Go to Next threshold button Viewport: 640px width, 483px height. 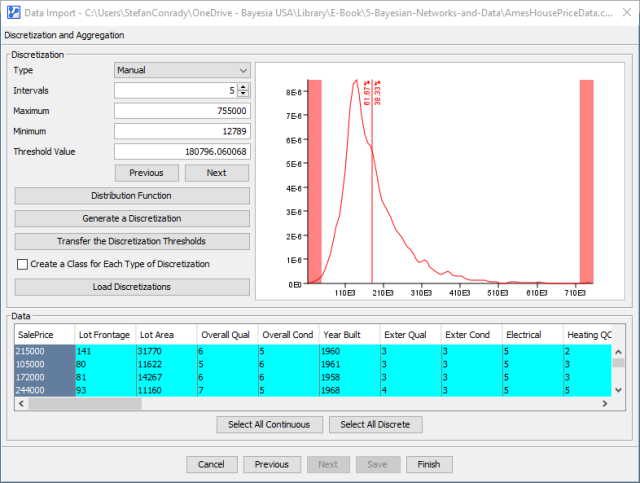click(217, 173)
